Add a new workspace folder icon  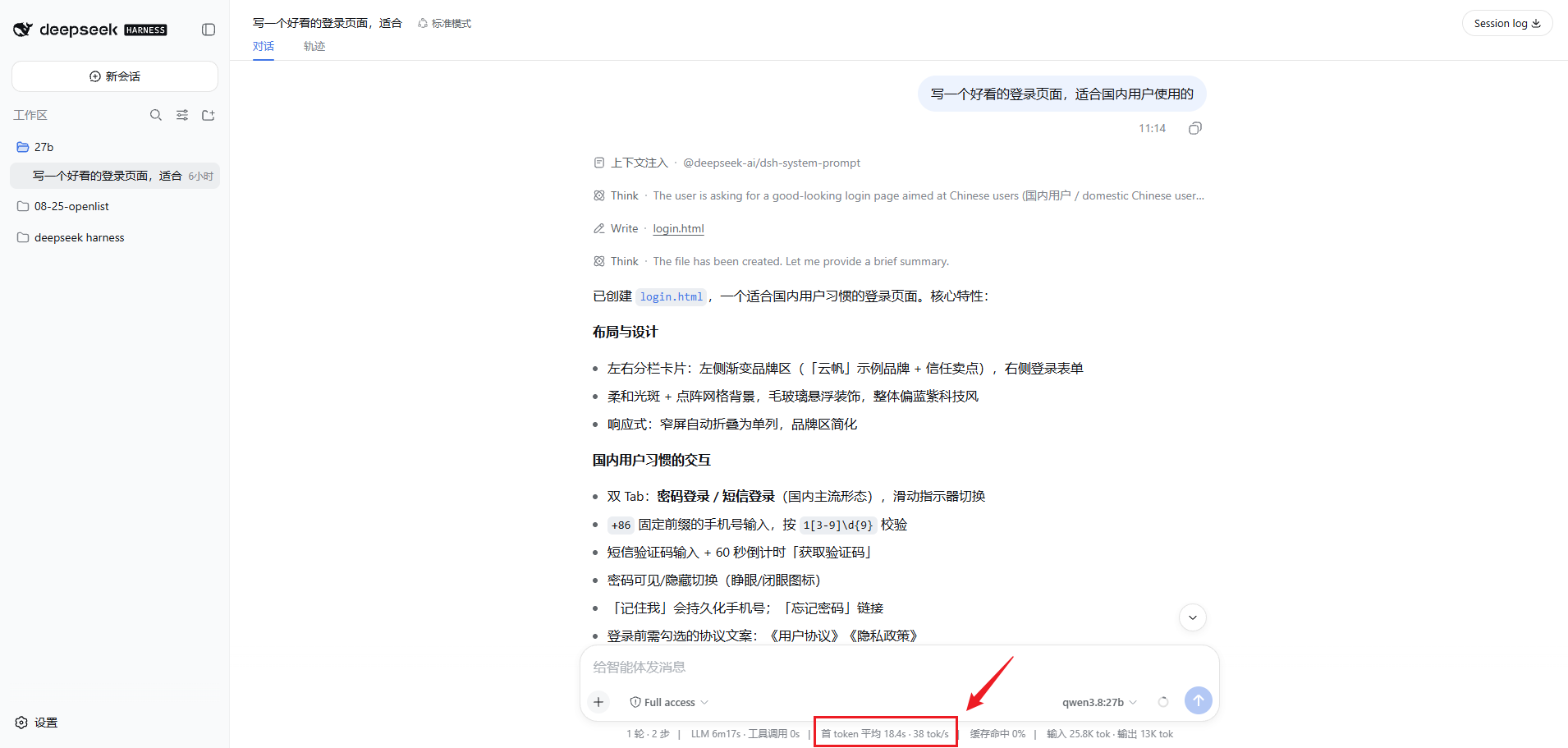[209, 115]
